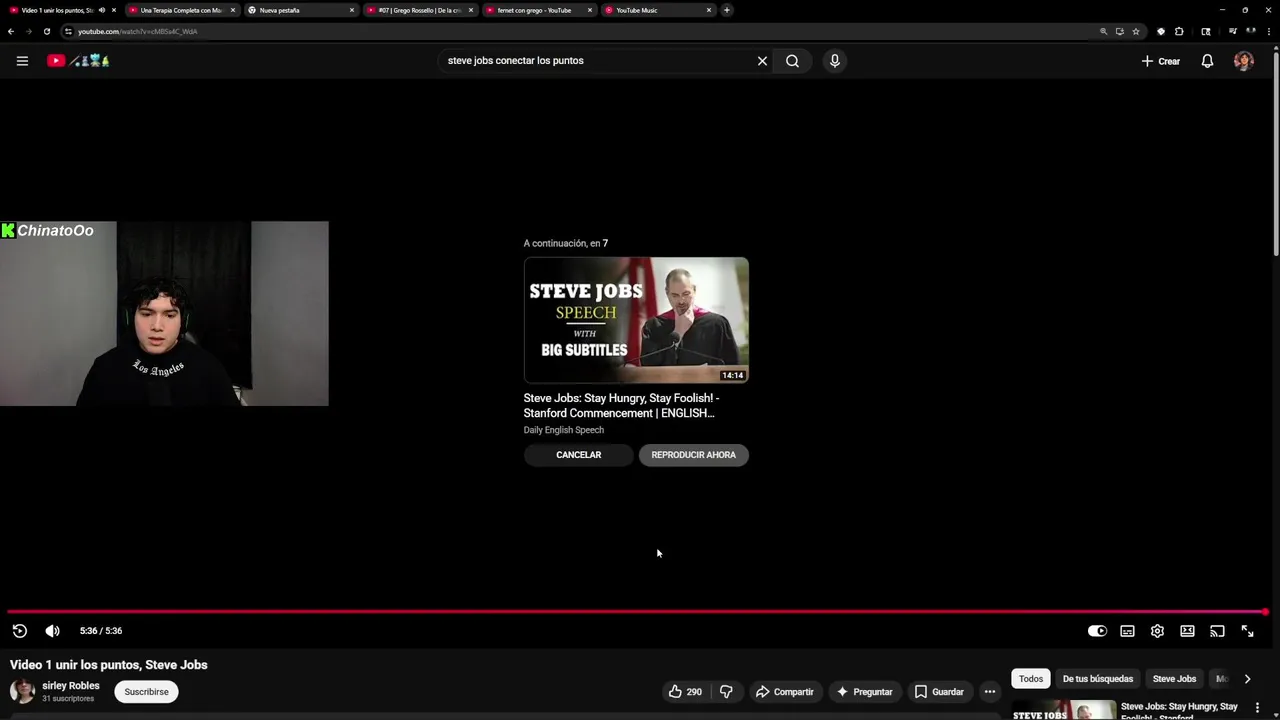Start voice search with microphone
This screenshot has width=1280, height=720.
[x=835, y=61]
